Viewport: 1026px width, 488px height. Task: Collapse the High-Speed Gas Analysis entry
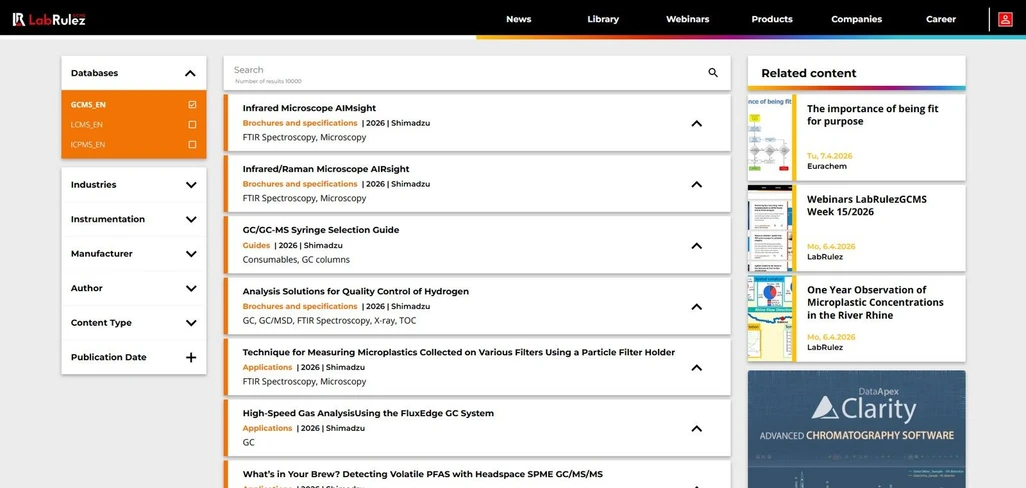coord(696,428)
